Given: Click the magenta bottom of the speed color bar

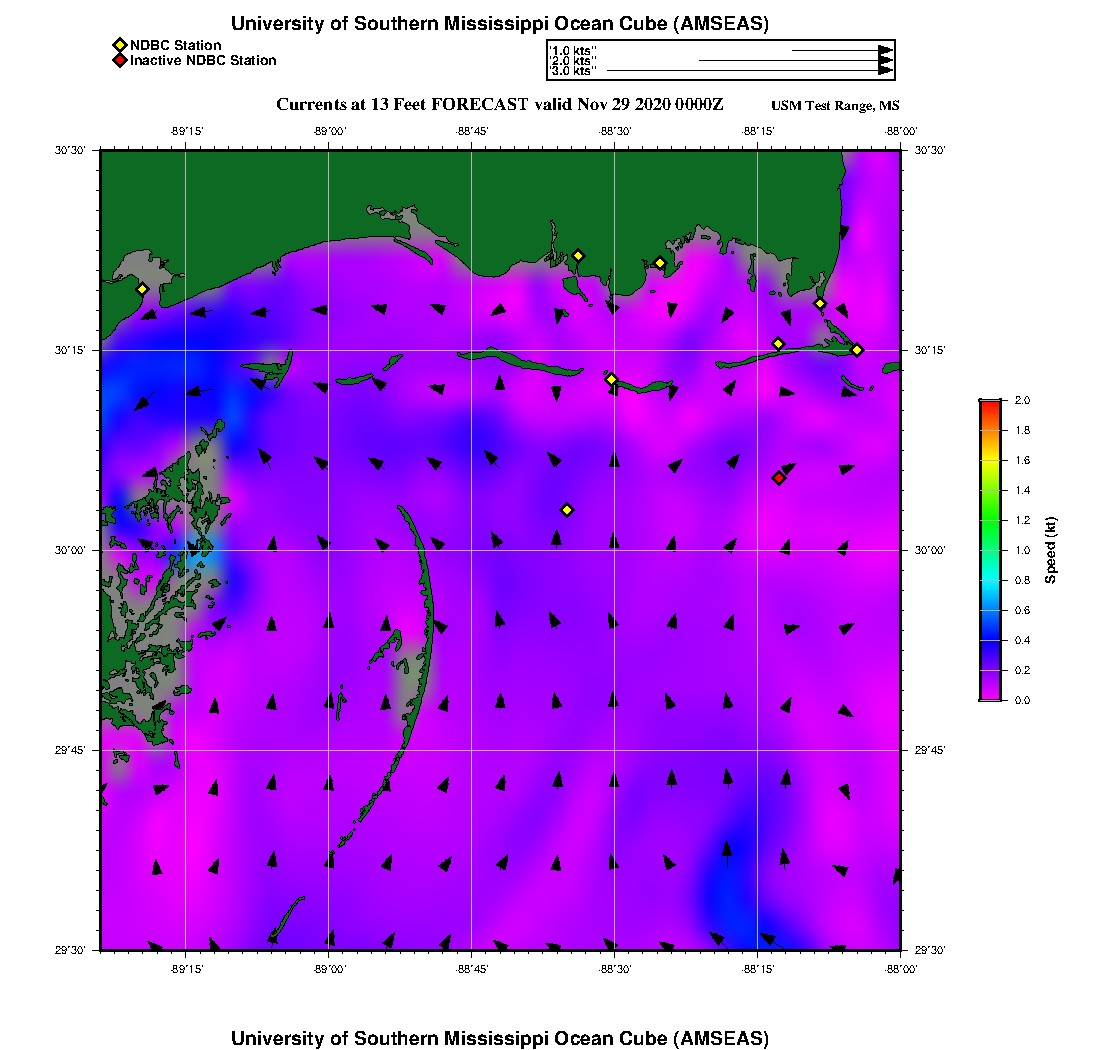Looking at the screenshot, I should click(989, 696).
